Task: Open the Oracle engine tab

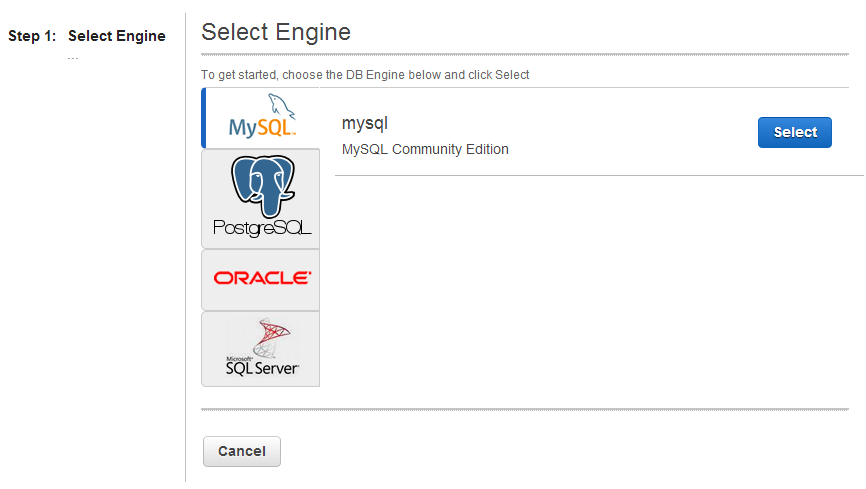Action: (x=261, y=280)
